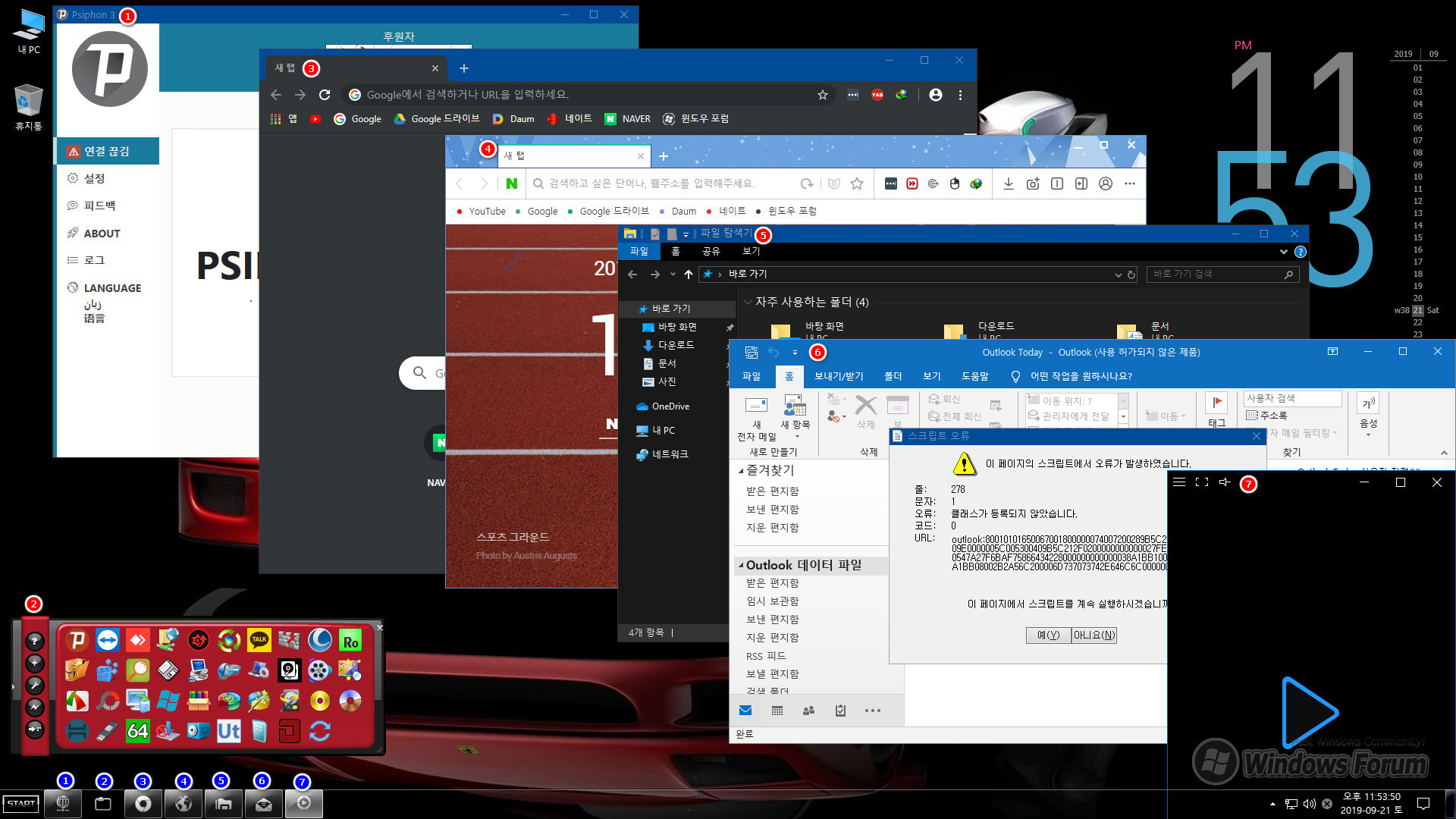Open the Recycle Bin desktop icon
1456x819 pixels.
pyautogui.click(x=29, y=108)
